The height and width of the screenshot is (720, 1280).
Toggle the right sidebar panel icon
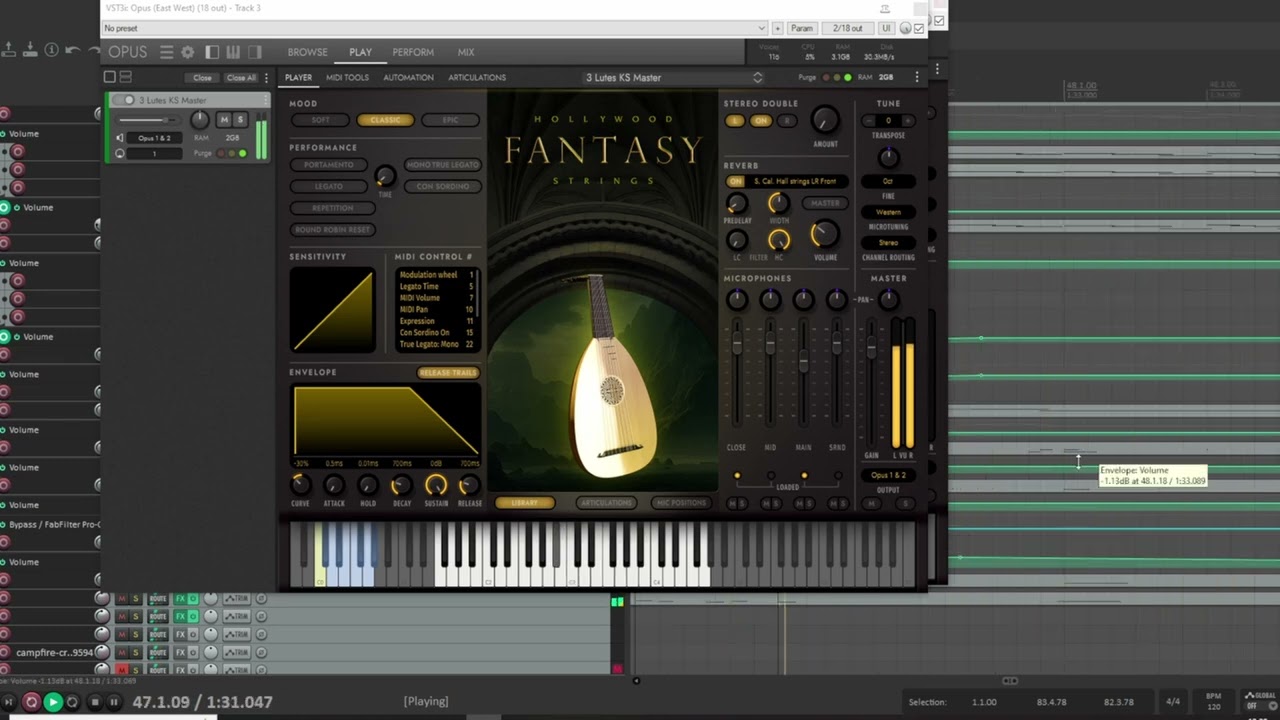click(254, 52)
